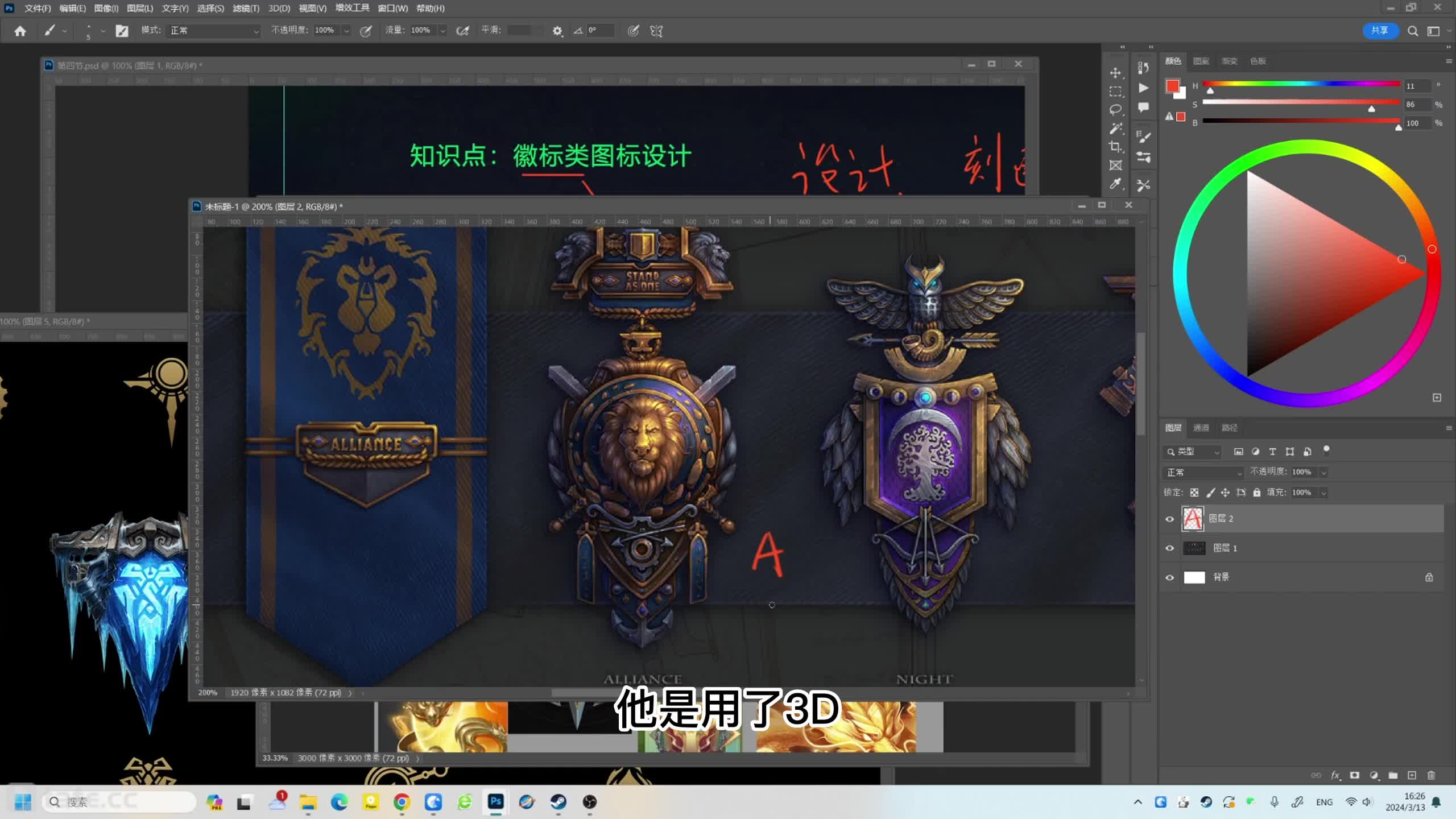Click the 共享 share button
Viewport: 1456px width, 819px height.
tap(1379, 31)
